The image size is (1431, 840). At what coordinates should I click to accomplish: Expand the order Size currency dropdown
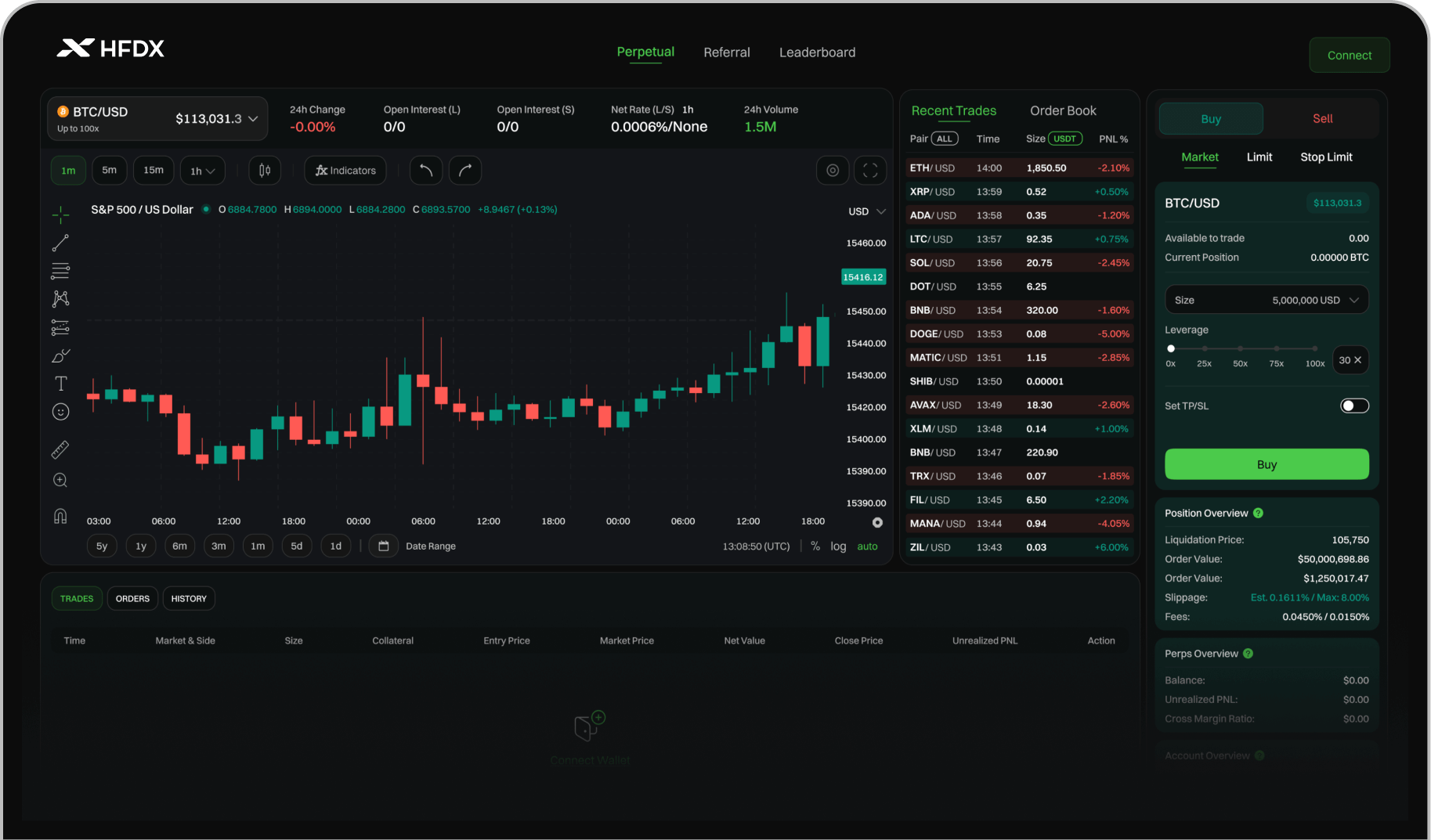pos(1354,299)
